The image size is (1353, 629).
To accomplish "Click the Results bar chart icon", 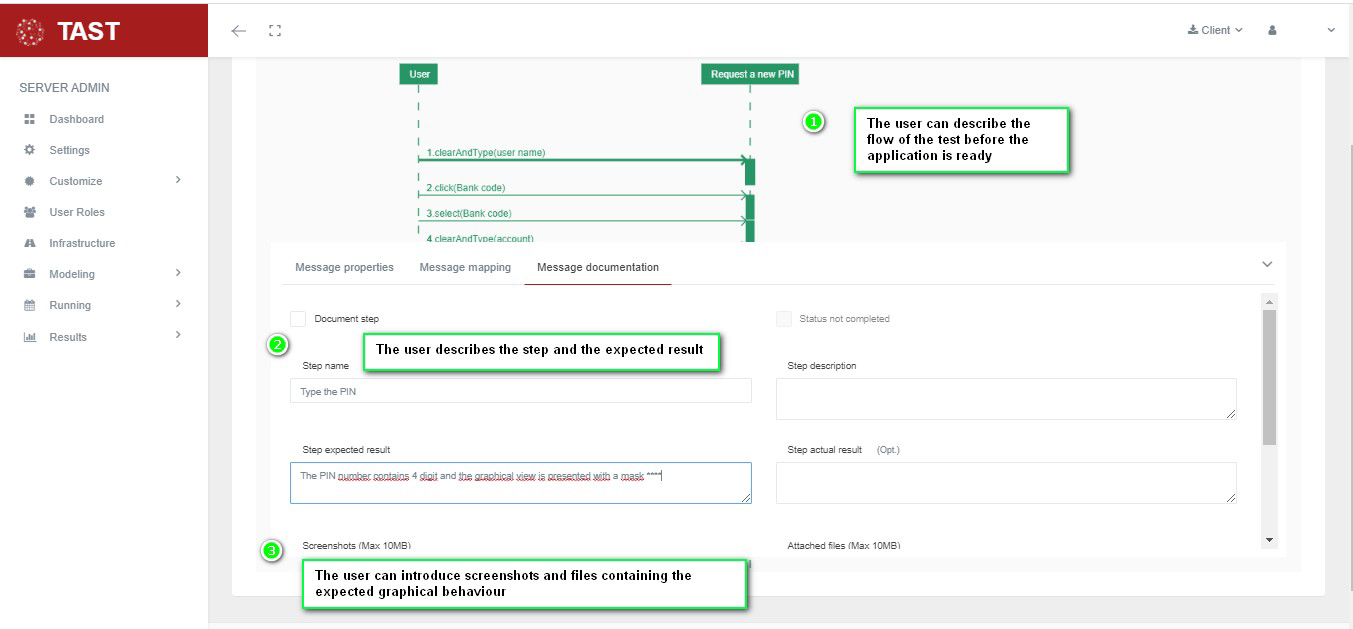I will [30, 337].
